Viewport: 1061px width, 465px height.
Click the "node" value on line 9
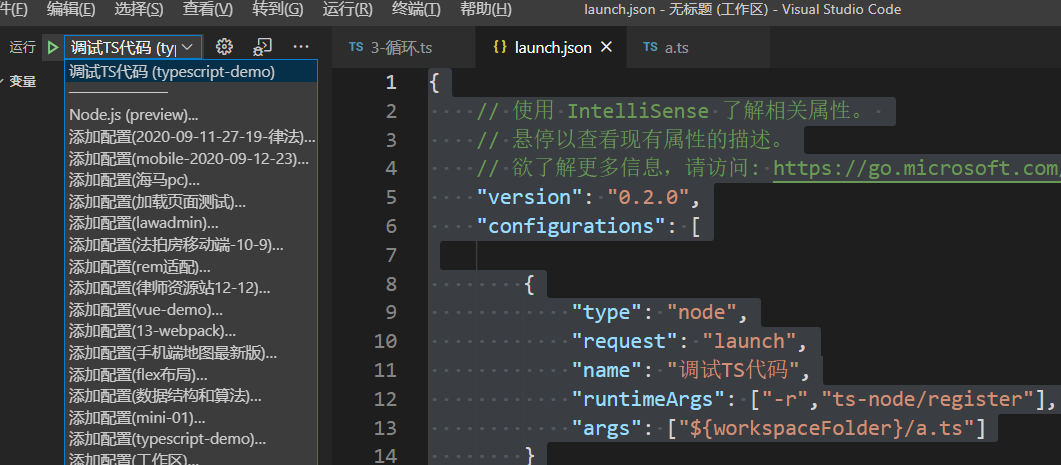click(702, 312)
